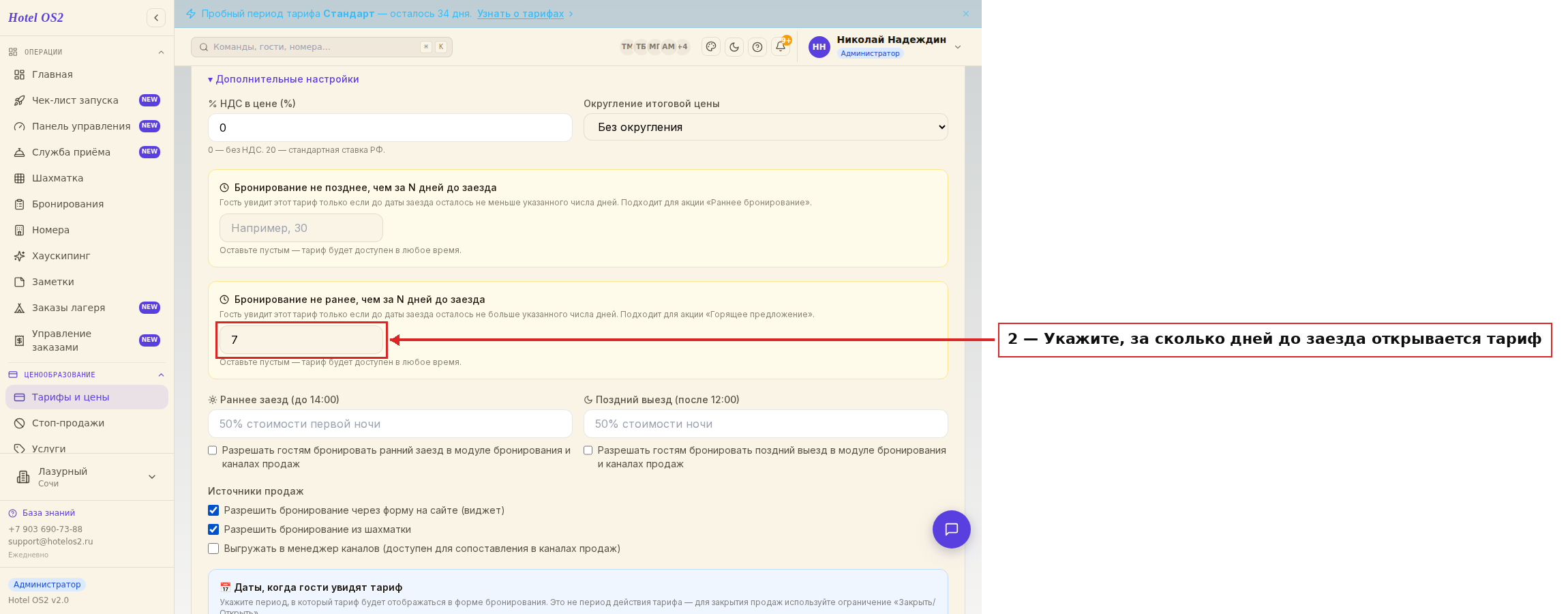
Task: Click support@hotelos2.ru email
Action: pyautogui.click(x=50, y=542)
